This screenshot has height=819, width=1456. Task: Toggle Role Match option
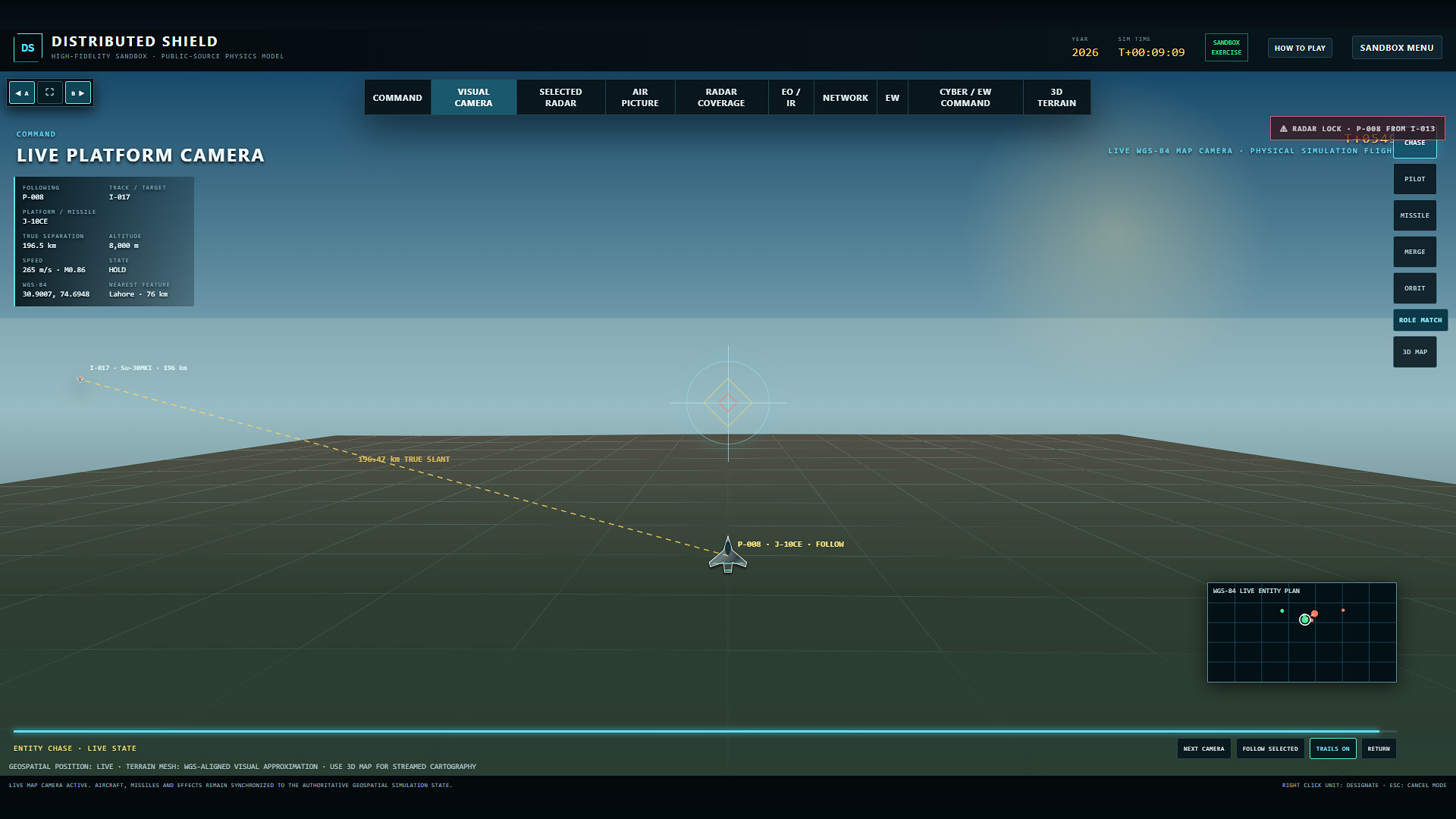click(1420, 320)
